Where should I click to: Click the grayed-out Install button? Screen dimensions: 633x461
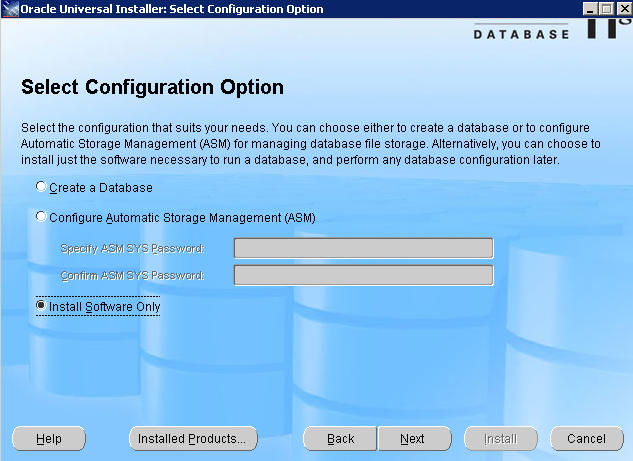tap(501, 438)
